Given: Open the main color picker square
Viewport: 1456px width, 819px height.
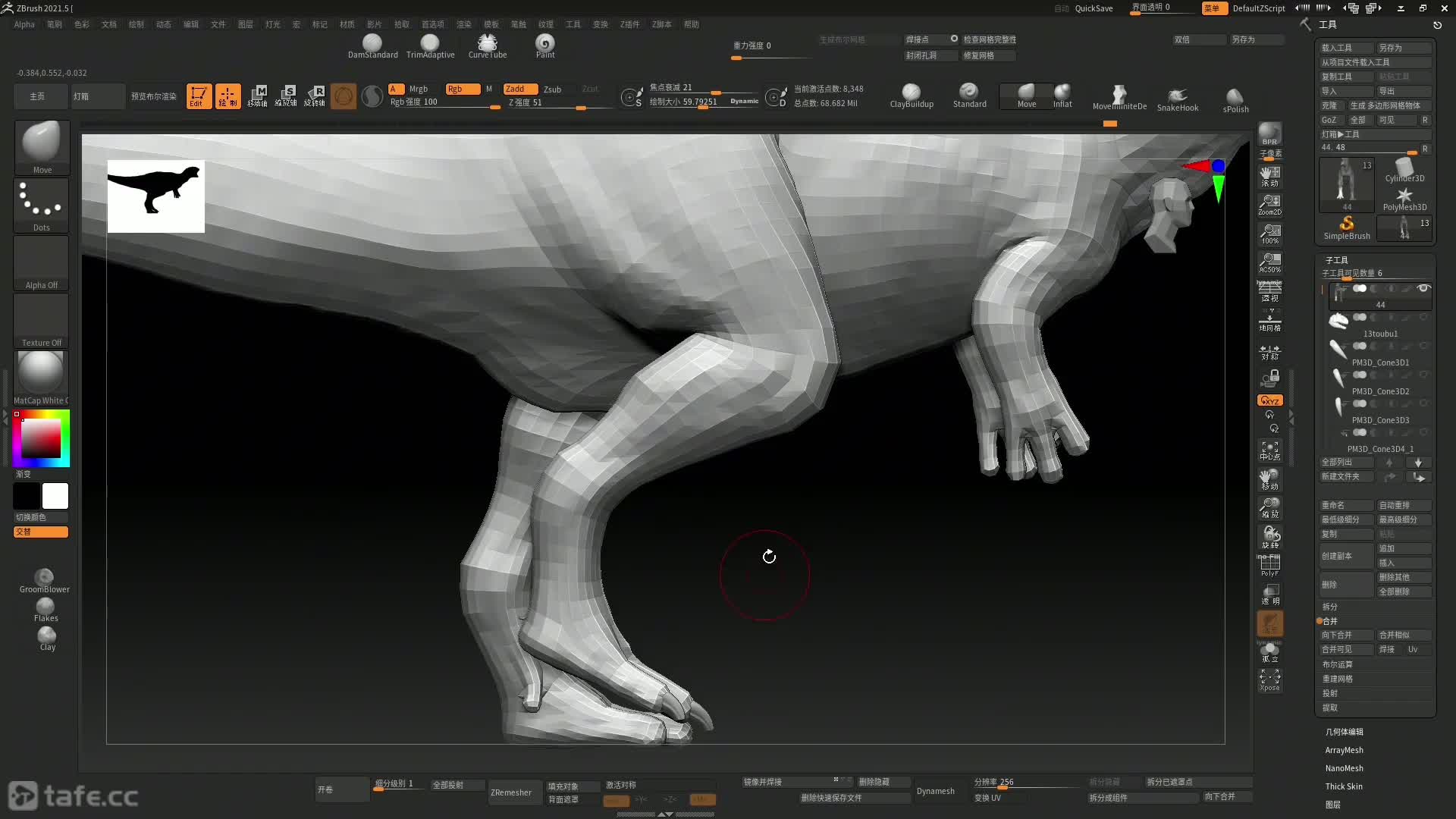Looking at the screenshot, I should click(x=41, y=438).
